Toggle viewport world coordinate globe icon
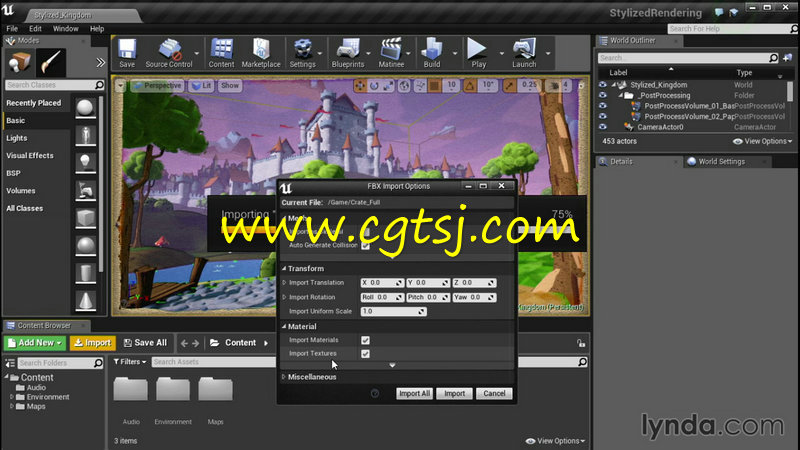Screen dimensions: 800x450 click(404, 86)
